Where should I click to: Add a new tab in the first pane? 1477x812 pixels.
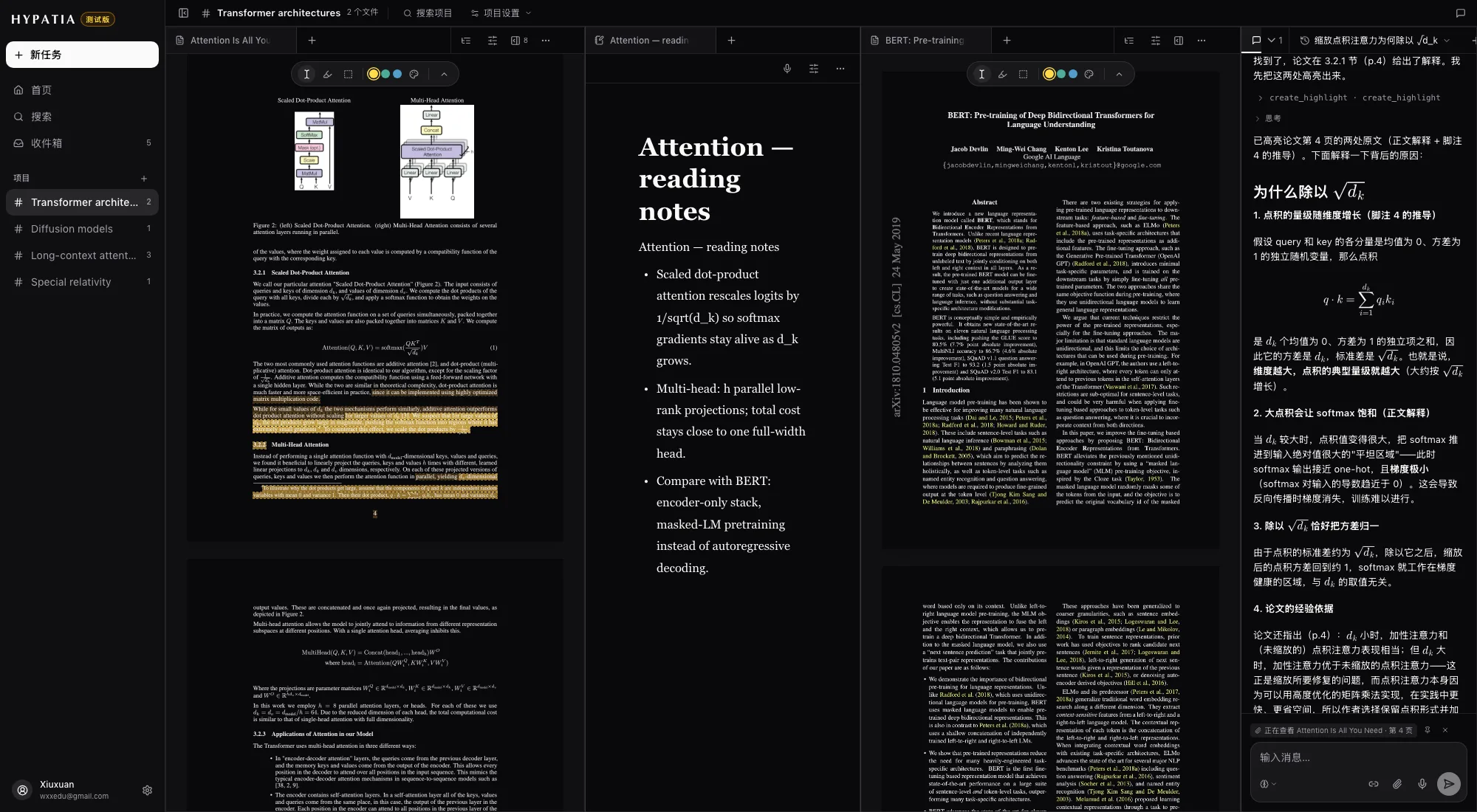coord(312,41)
